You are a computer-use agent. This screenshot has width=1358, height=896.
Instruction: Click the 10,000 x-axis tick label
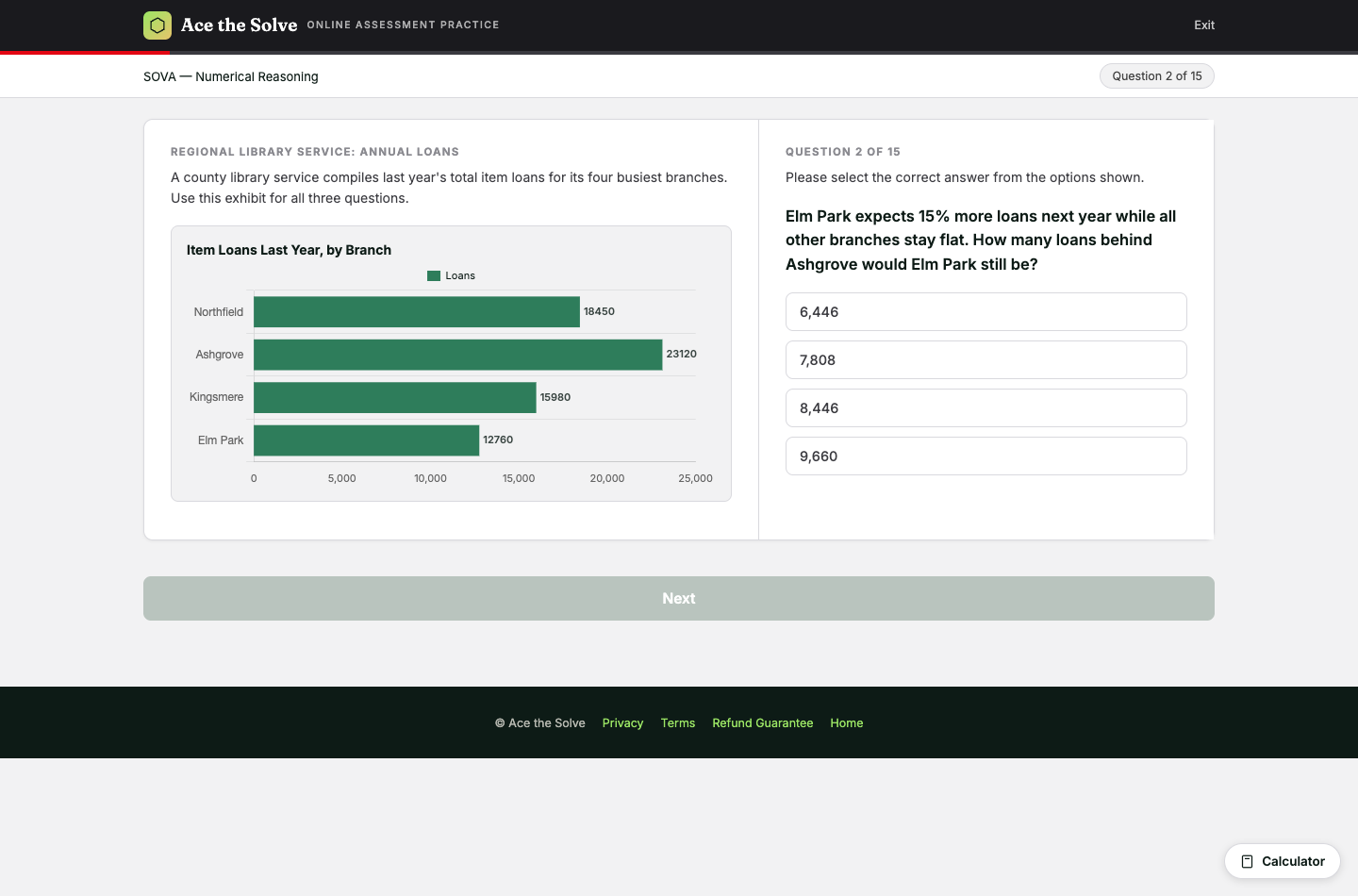click(430, 478)
